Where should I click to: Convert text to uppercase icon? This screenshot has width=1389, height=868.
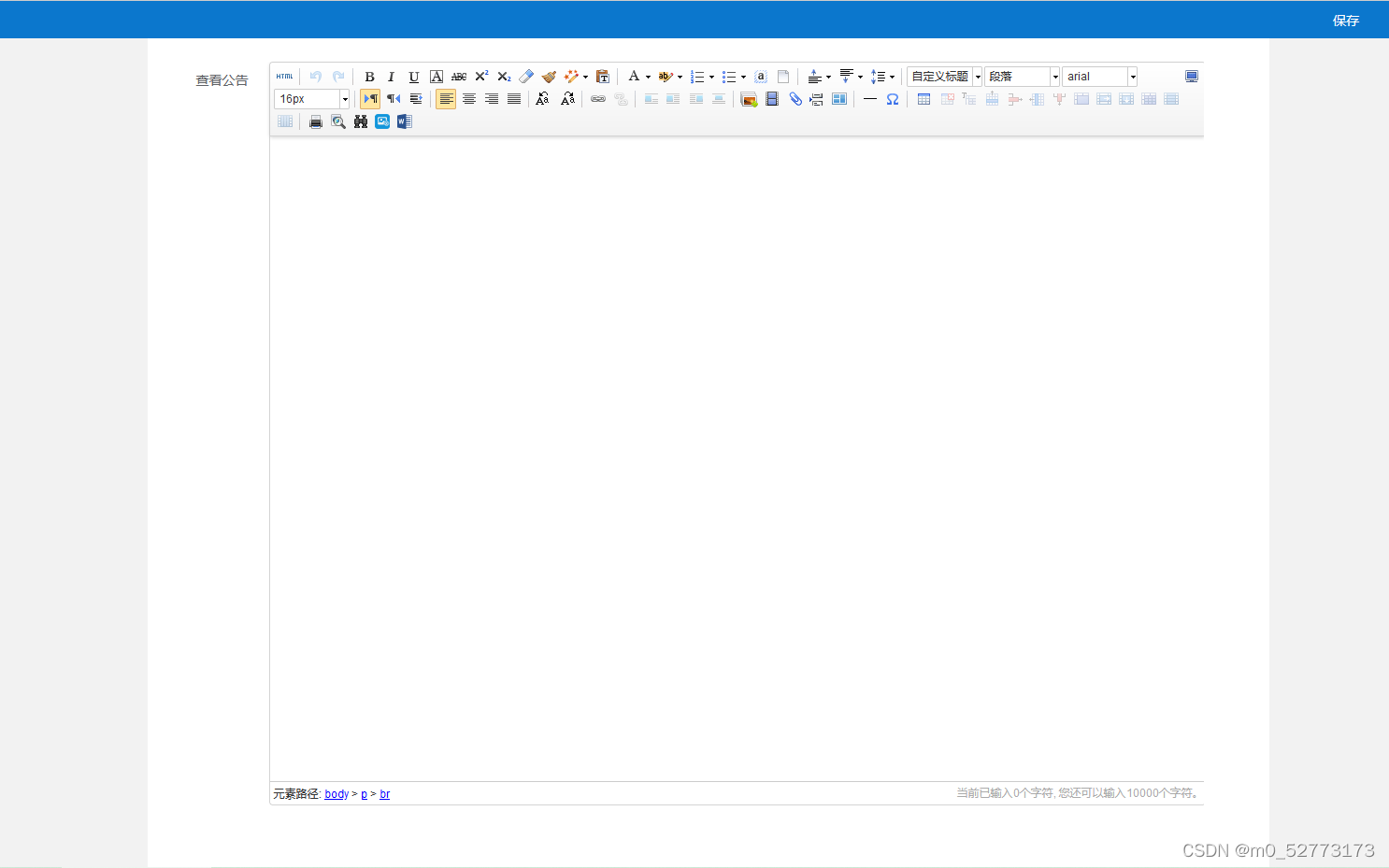coord(542,99)
